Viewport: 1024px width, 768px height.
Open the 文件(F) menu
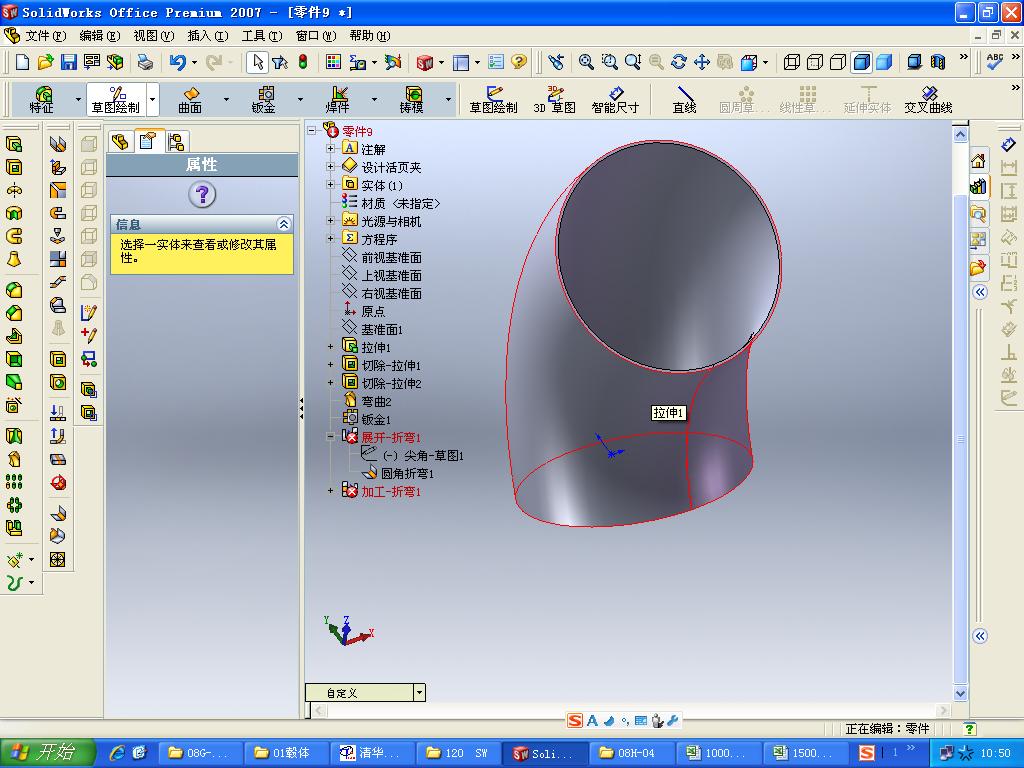[x=46, y=35]
